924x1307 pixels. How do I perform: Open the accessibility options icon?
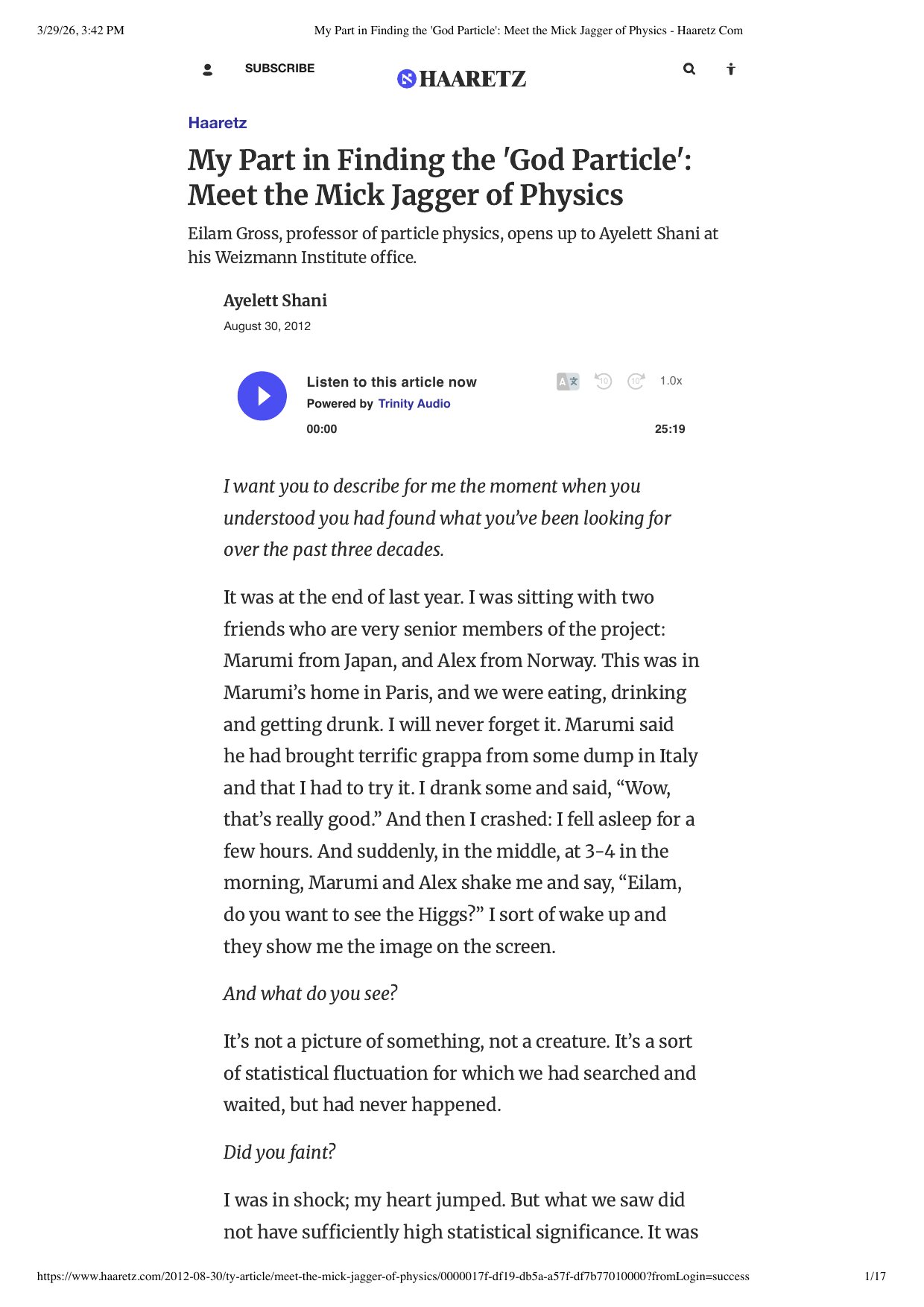(731, 69)
